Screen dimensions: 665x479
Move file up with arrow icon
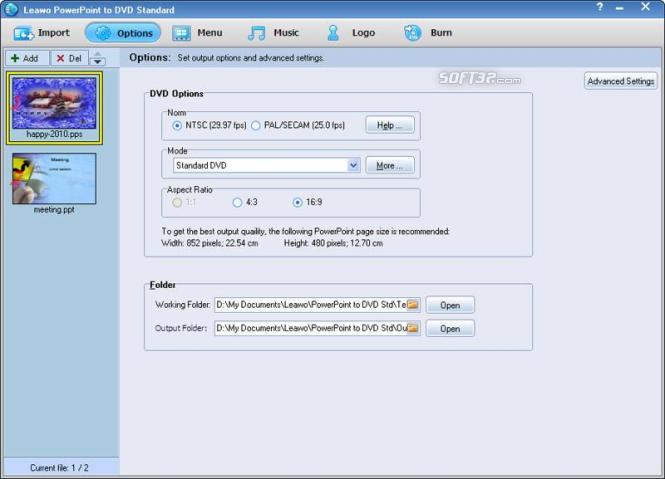pos(98,54)
